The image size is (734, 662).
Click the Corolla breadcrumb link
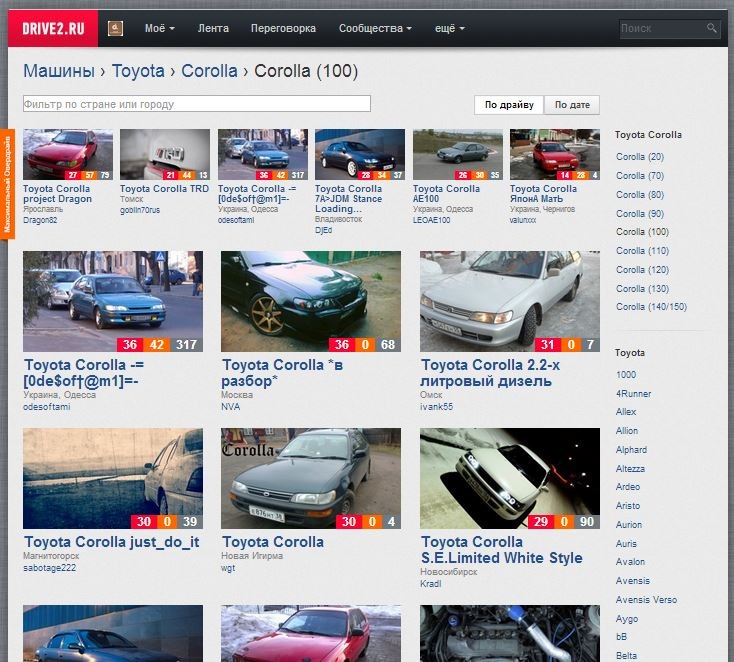click(209, 71)
